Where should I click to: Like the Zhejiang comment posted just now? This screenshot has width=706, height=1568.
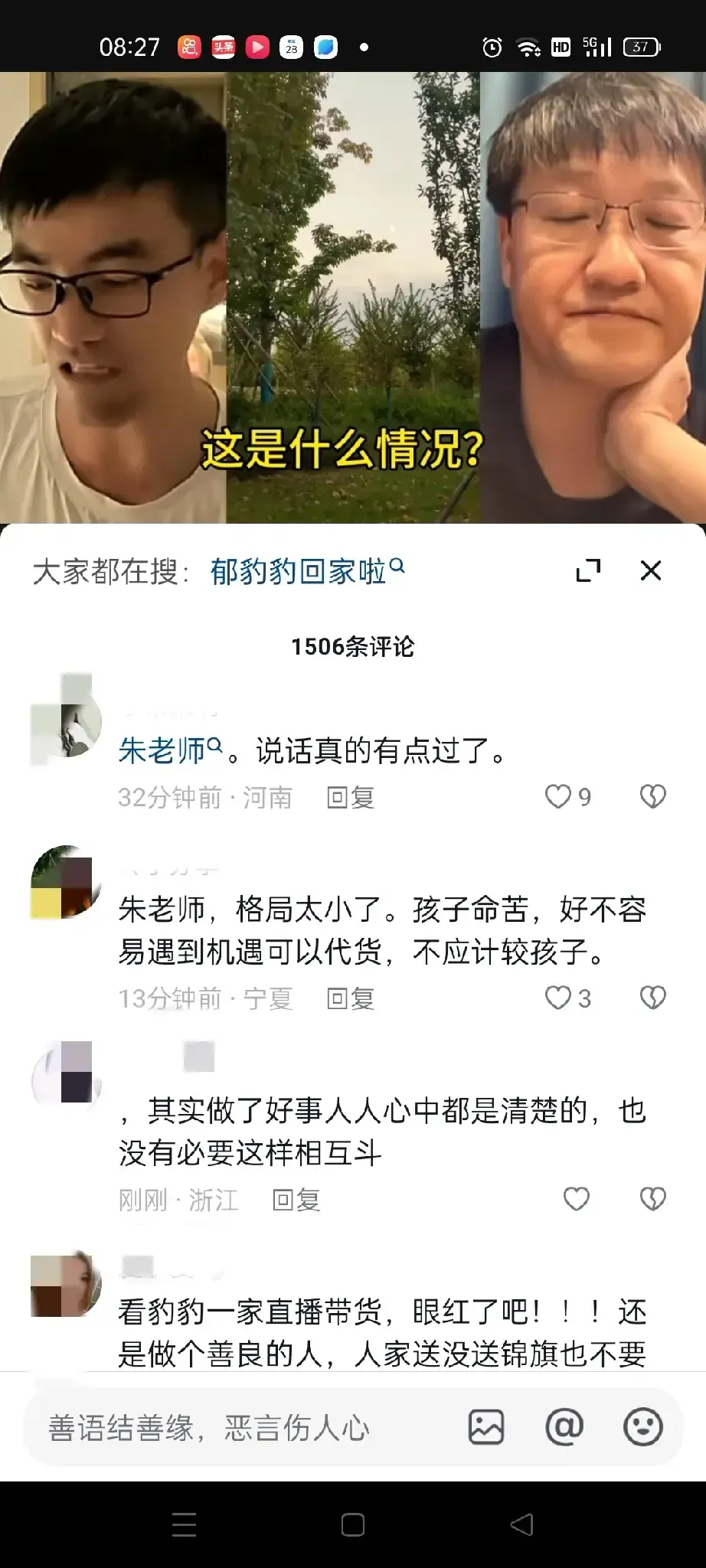pos(577,1199)
